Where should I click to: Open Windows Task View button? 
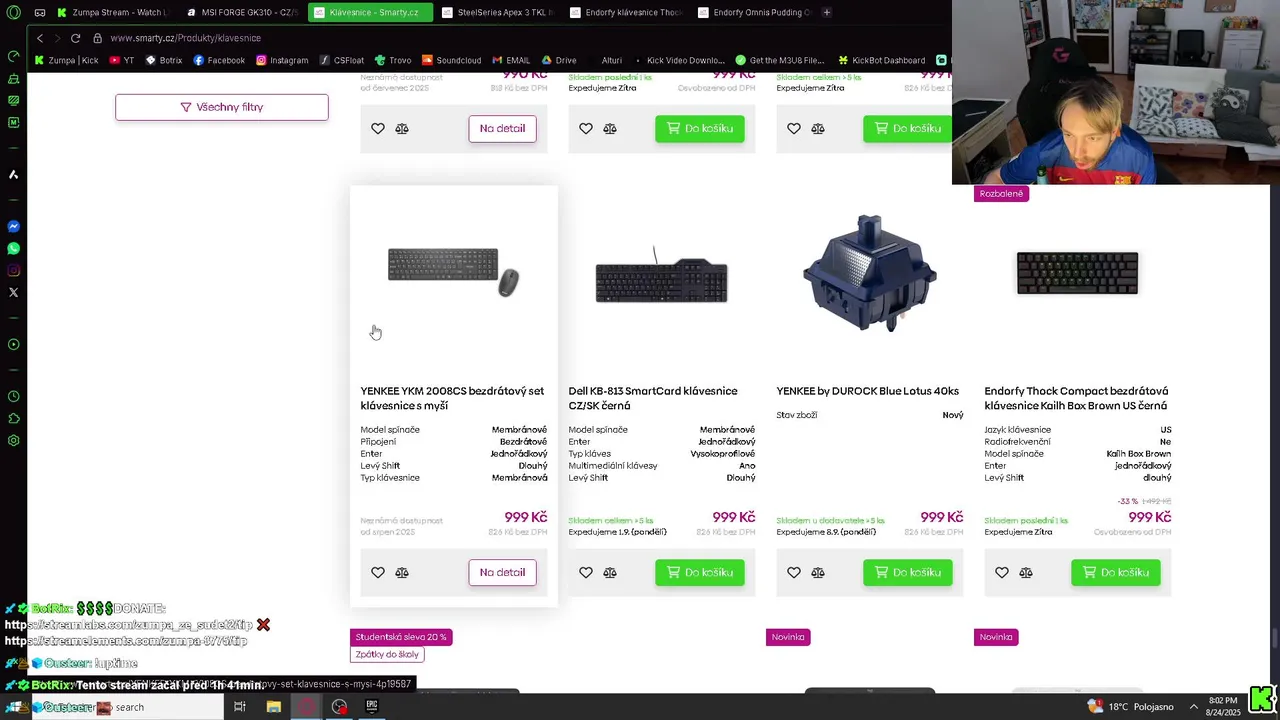click(x=240, y=707)
